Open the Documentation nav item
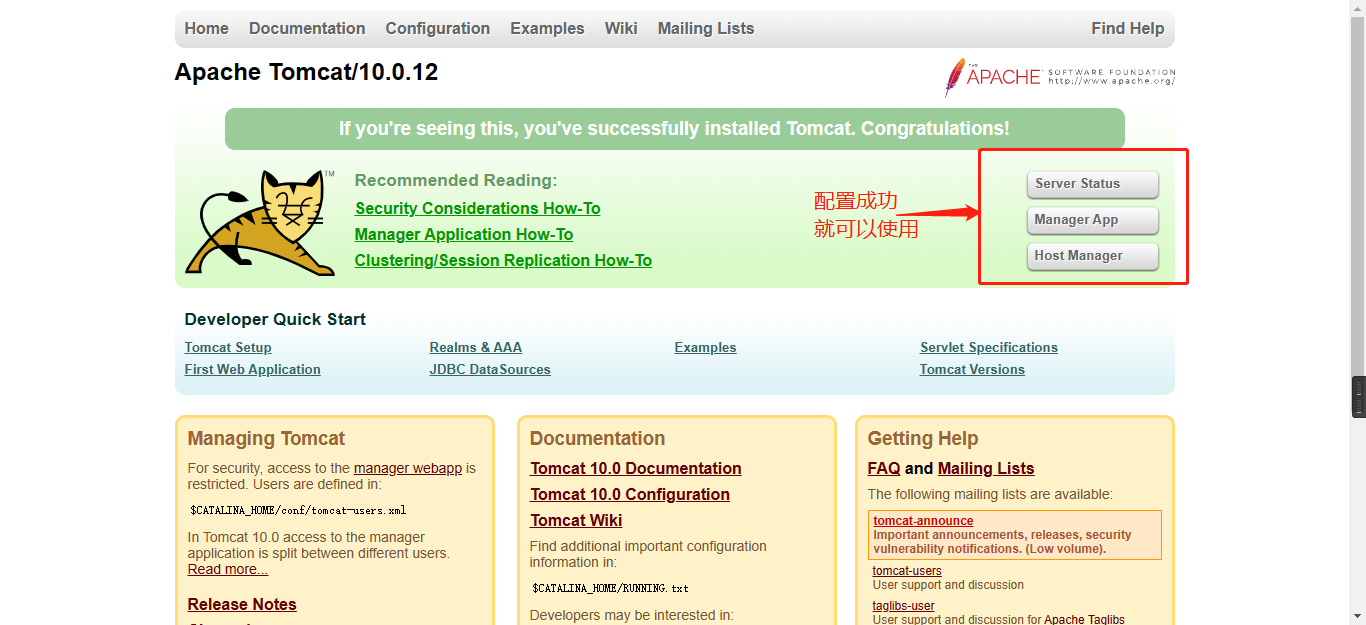The width and height of the screenshot is (1366, 625). coord(307,28)
